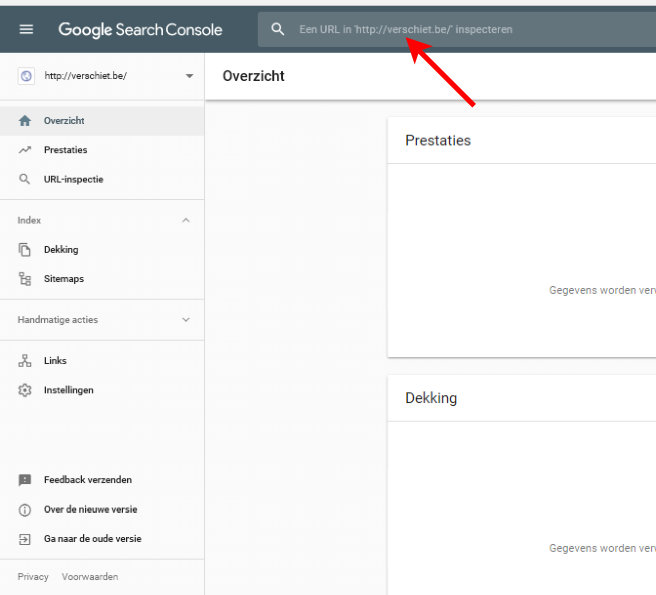The image size is (656, 595).
Task: Open Overzicht in the sidebar
Action: point(102,121)
